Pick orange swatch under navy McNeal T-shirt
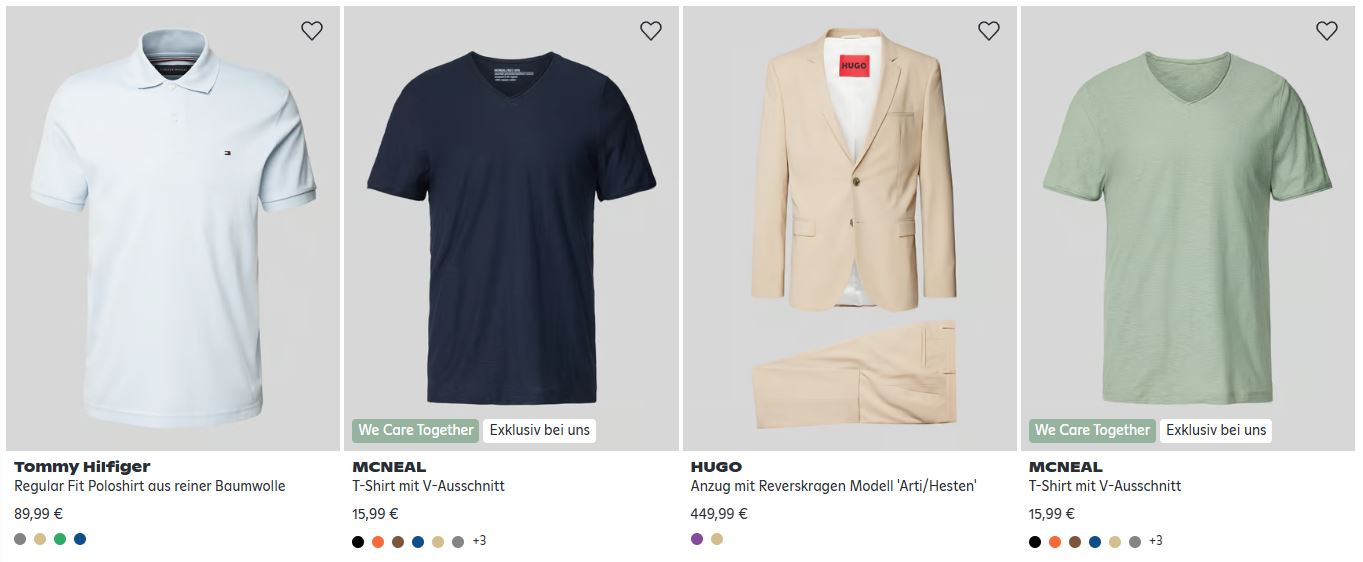 pyautogui.click(x=378, y=542)
